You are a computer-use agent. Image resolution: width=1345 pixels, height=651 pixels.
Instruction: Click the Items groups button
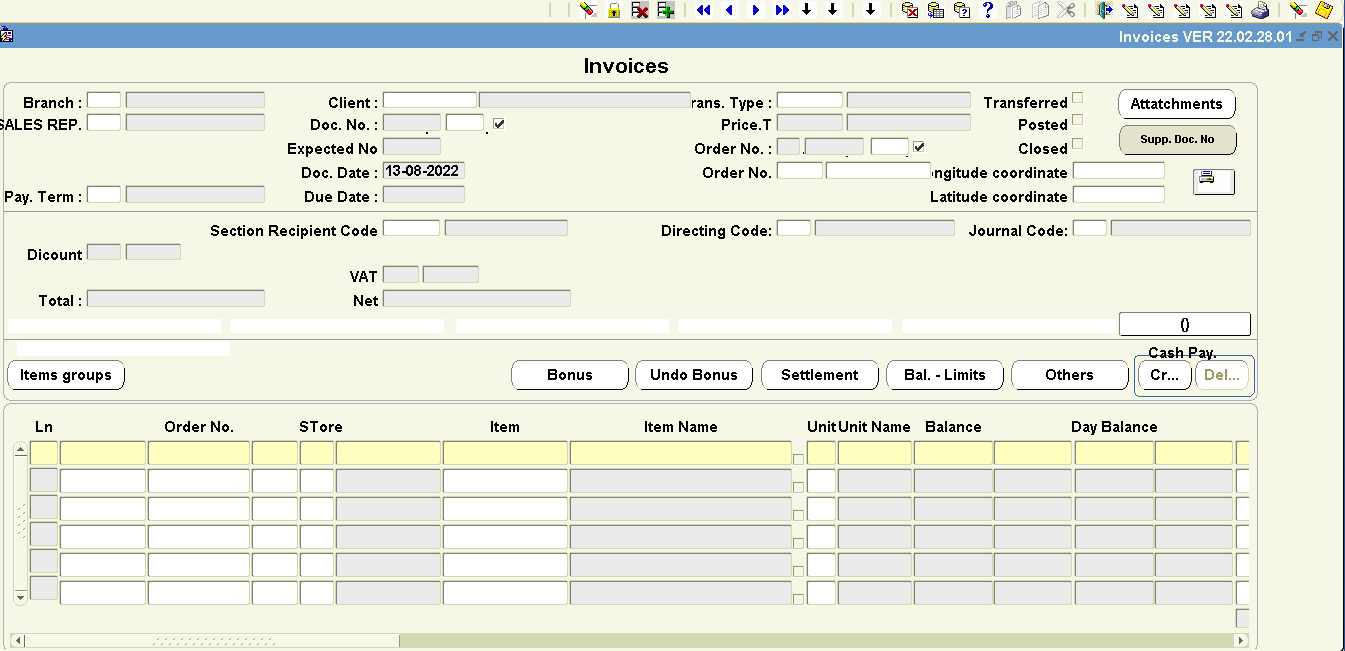(x=66, y=375)
